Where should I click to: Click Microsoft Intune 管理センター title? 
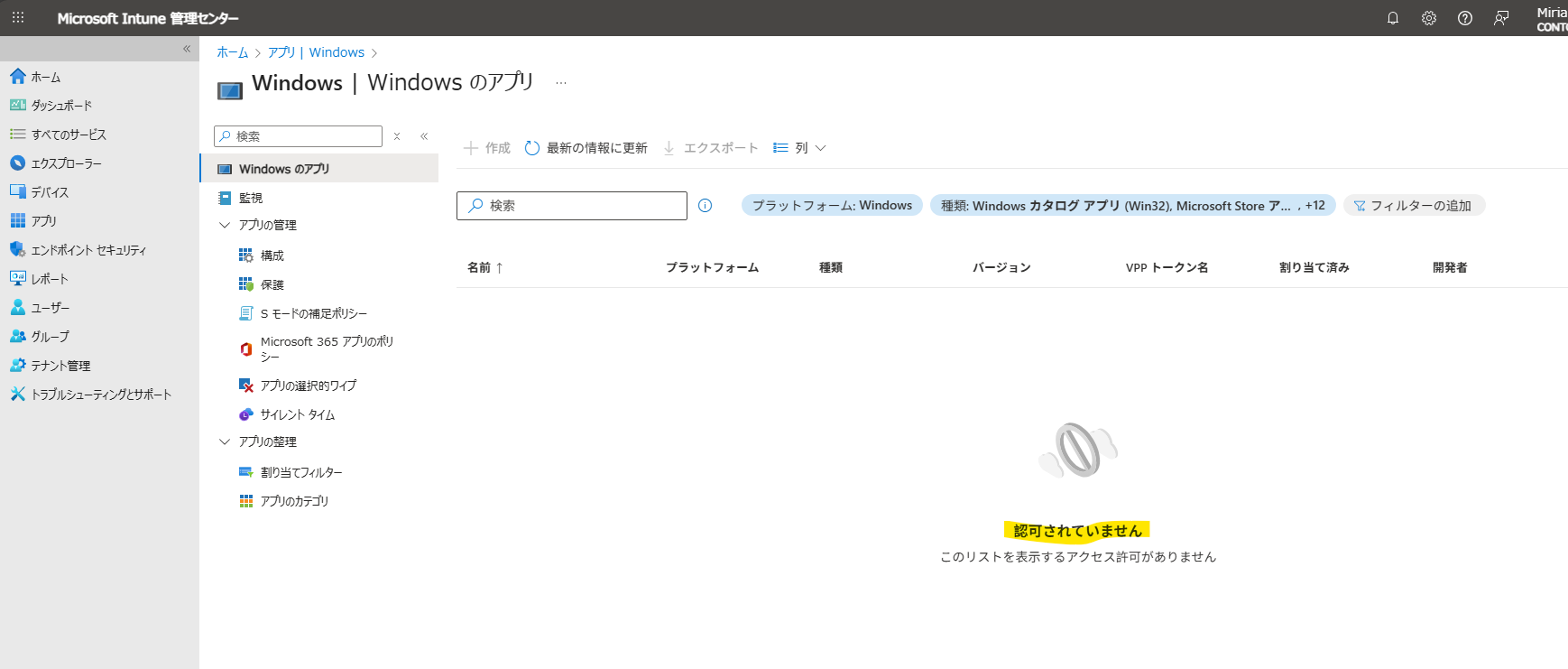[x=148, y=18]
